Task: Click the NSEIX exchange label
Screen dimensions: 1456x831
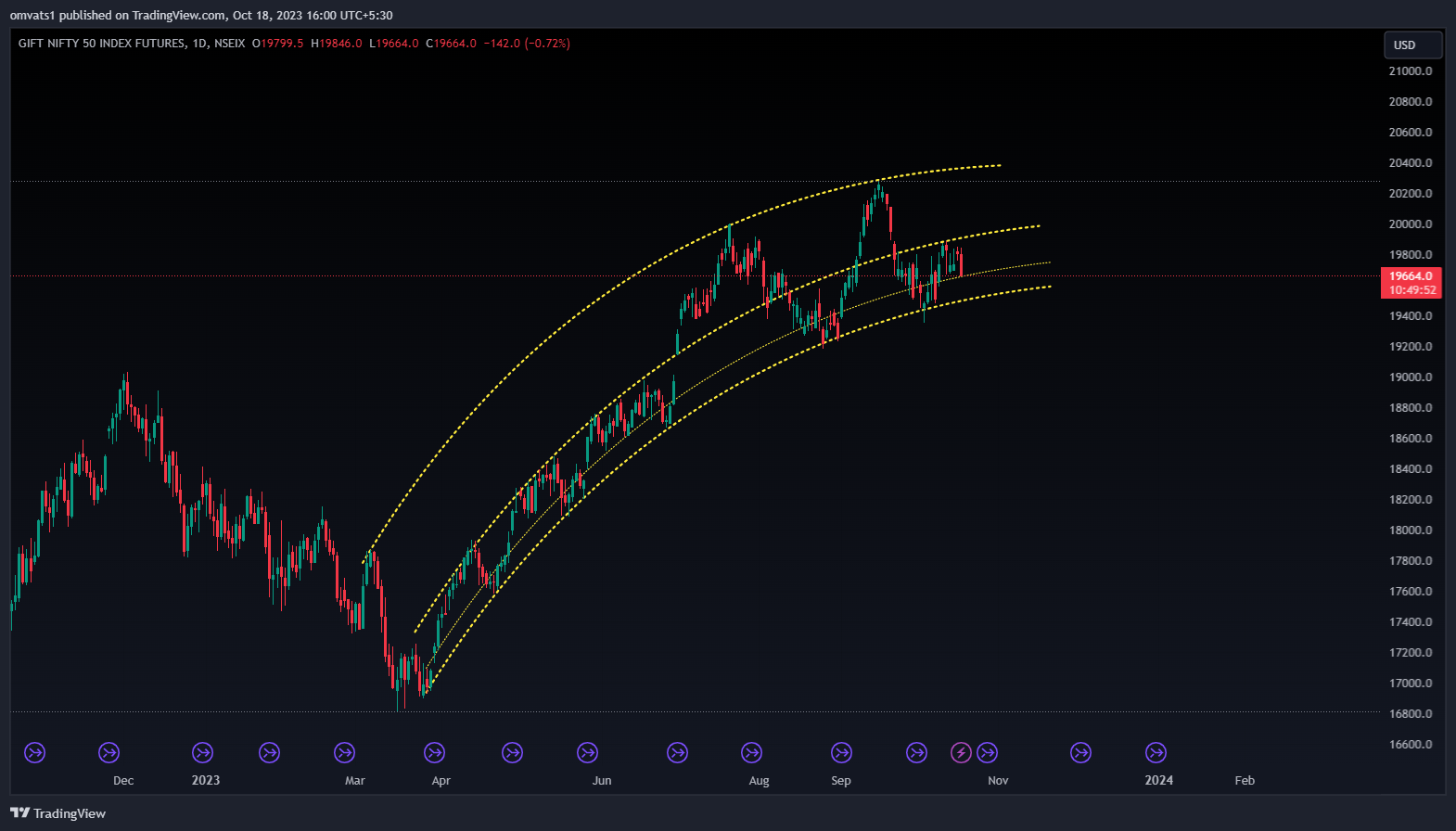Action: 230,44
